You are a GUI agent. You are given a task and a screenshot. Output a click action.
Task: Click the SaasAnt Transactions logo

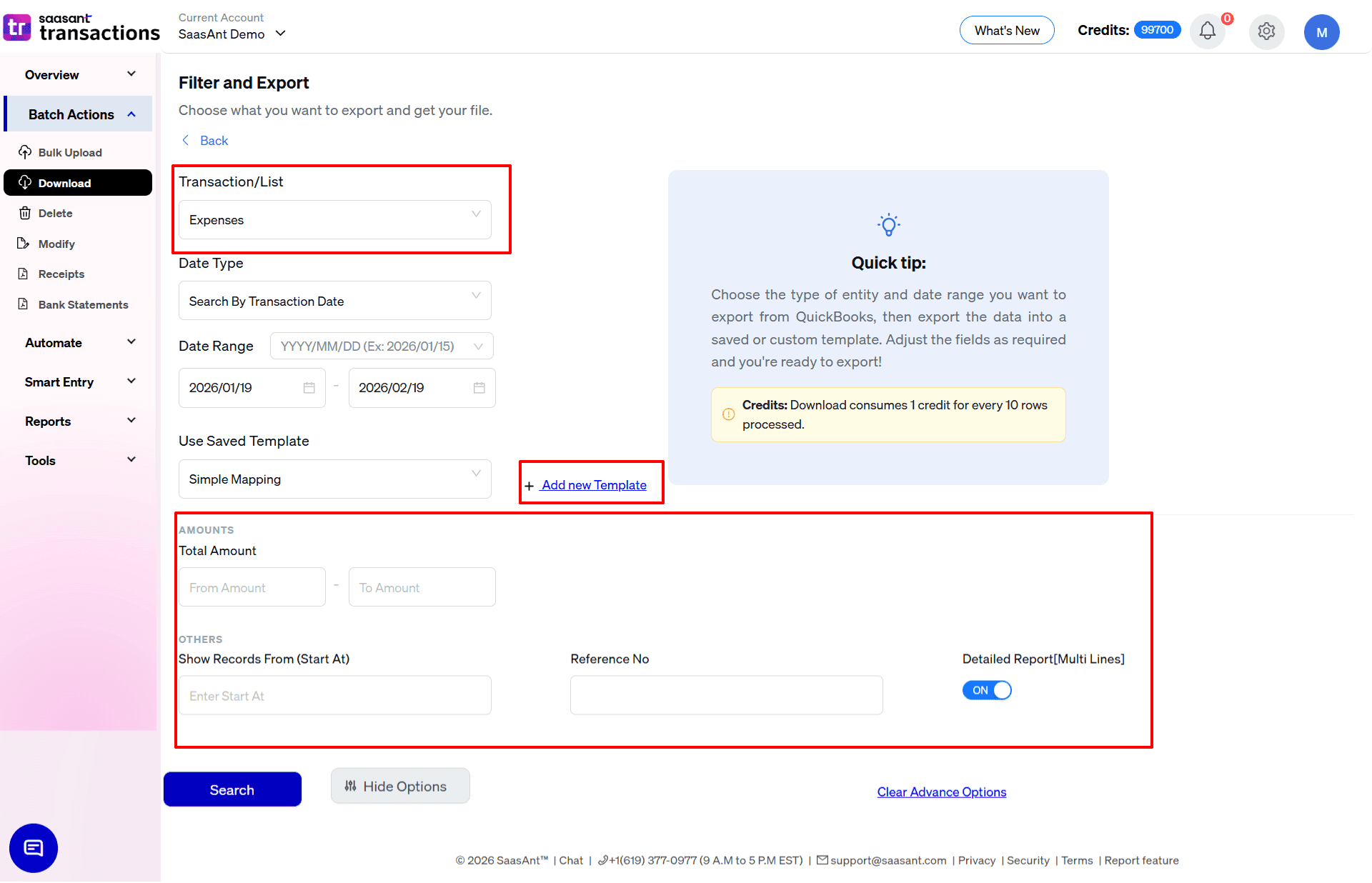pyautogui.click(x=81, y=28)
